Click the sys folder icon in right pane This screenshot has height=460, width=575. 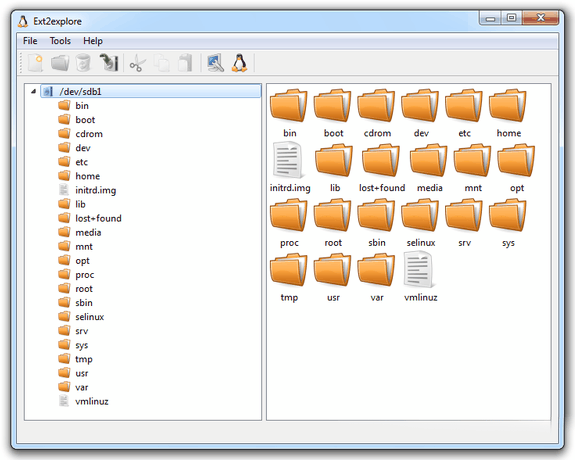coord(508,216)
